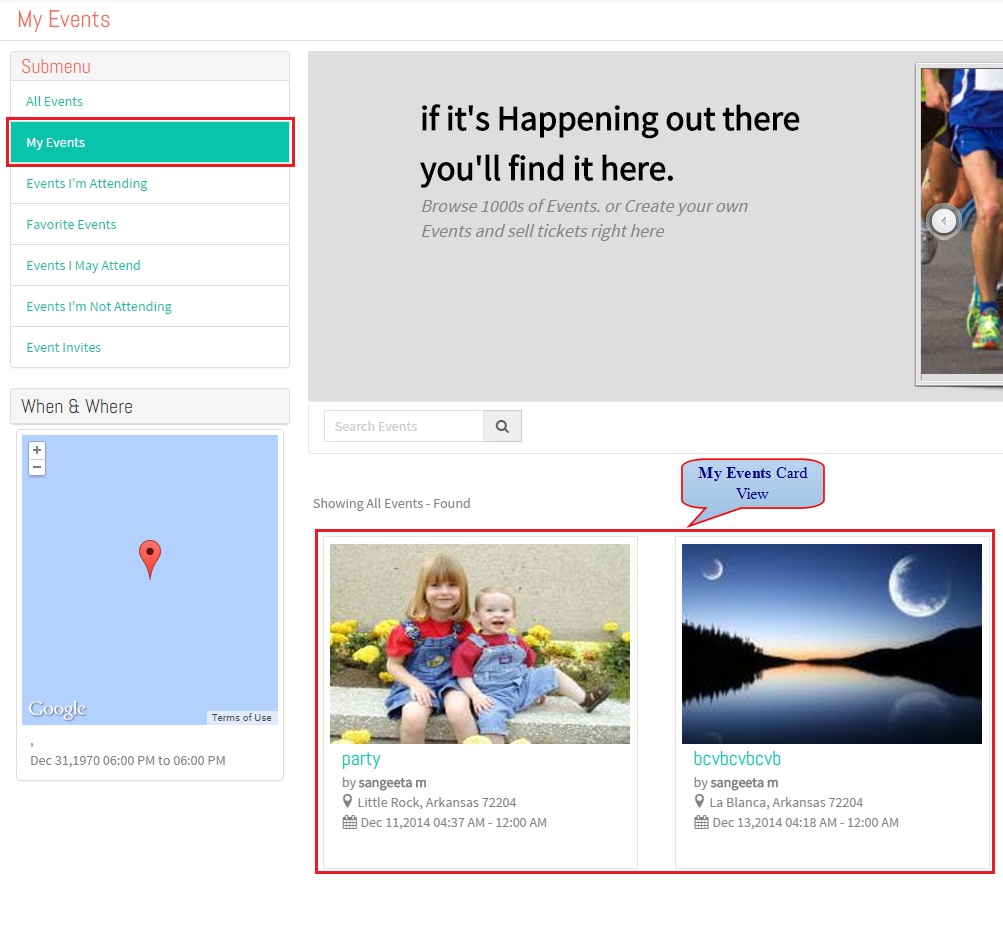The image size is (1003, 942).
Task: Open Event Invites
Action: pos(63,347)
